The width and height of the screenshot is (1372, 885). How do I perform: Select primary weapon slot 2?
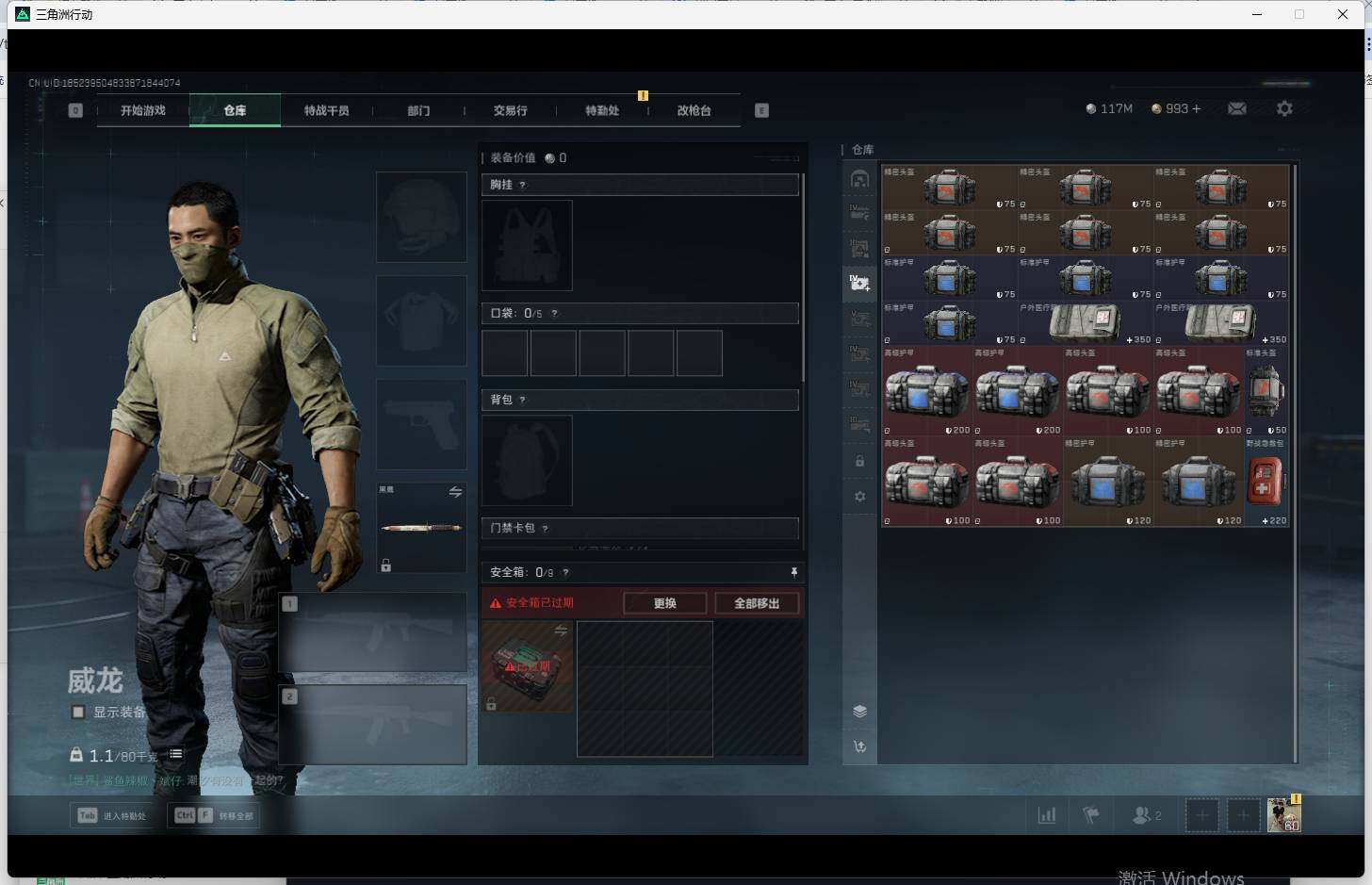(x=373, y=724)
